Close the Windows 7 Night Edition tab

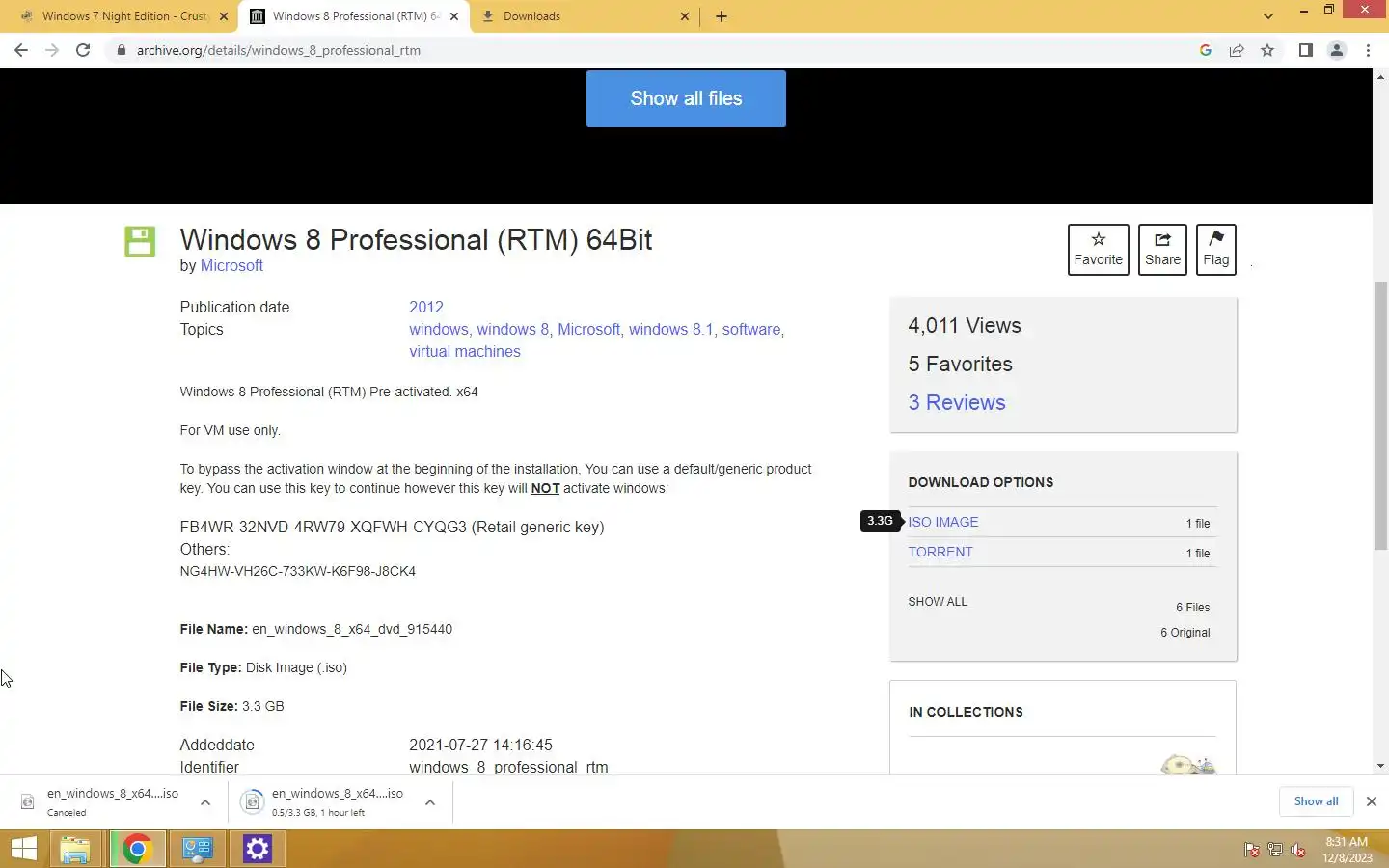[224, 16]
